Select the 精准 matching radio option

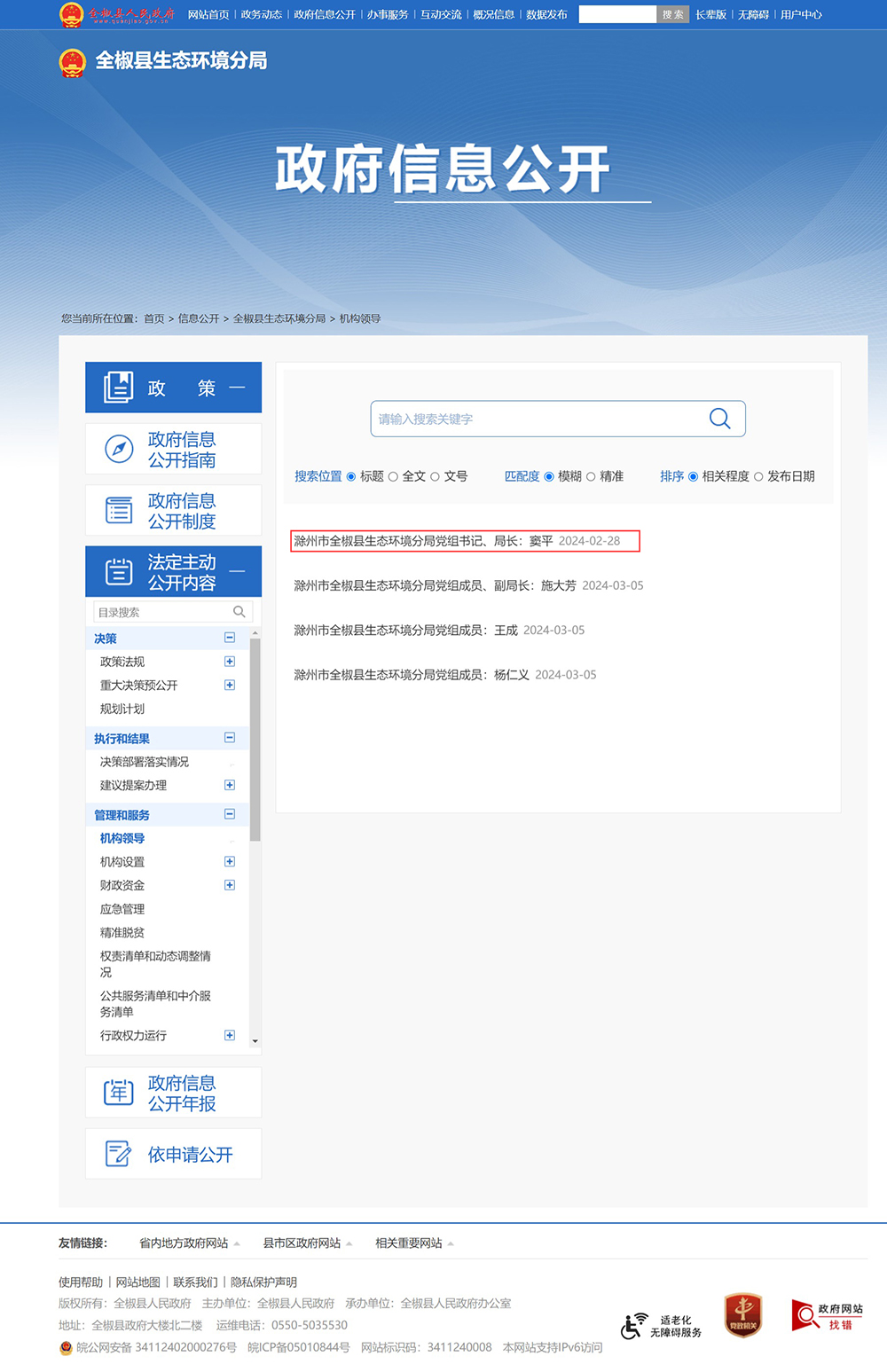[x=591, y=477]
